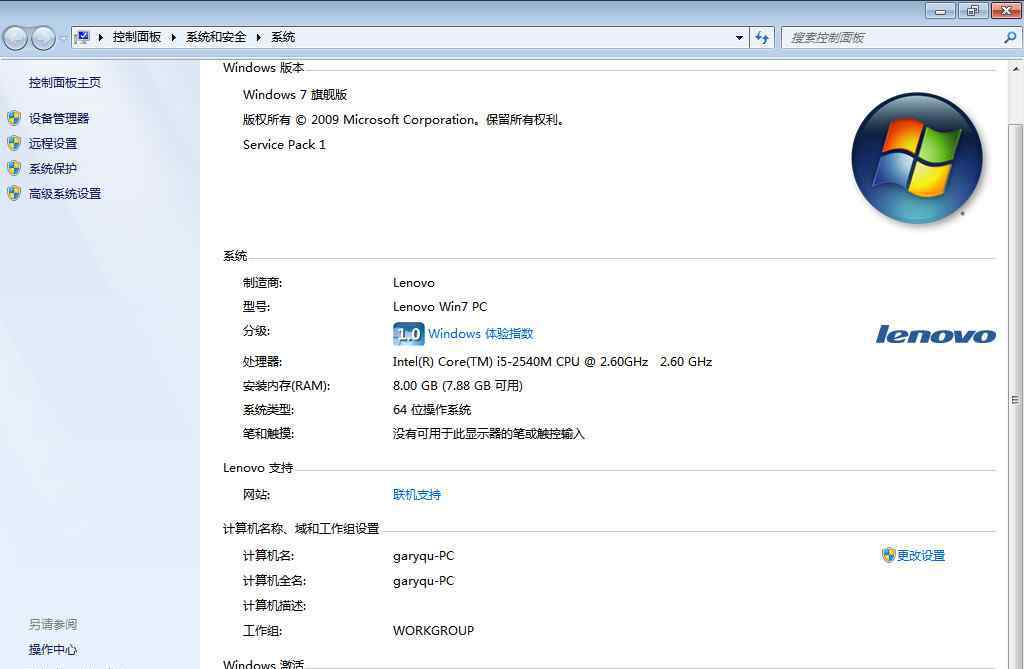Open 操作中心 under 另请参阅

(x=53, y=649)
